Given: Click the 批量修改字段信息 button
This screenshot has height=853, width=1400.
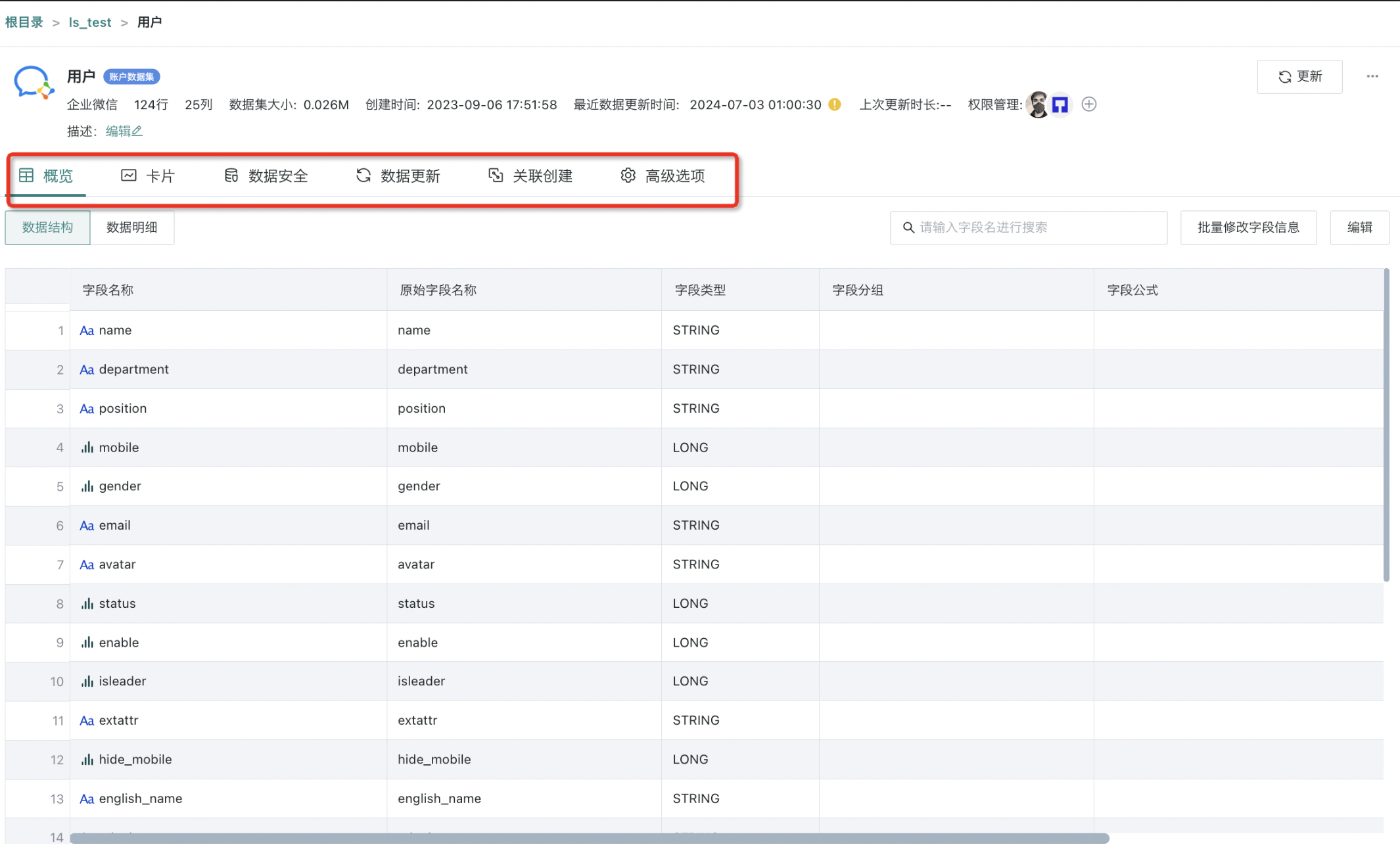Looking at the screenshot, I should click(1248, 227).
